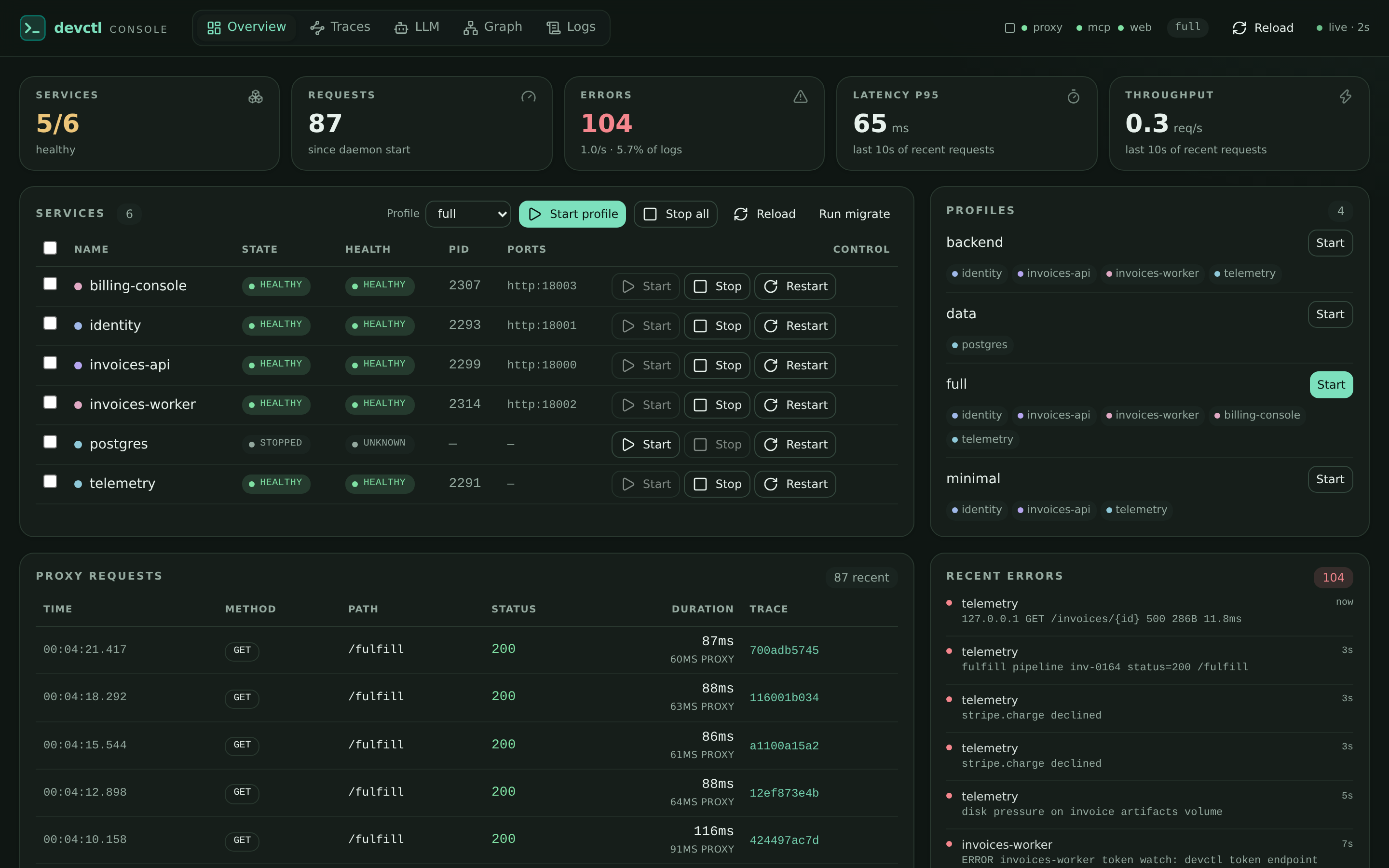The height and width of the screenshot is (868, 1389).
Task: Click the 87 recent badge
Action: 861,578
